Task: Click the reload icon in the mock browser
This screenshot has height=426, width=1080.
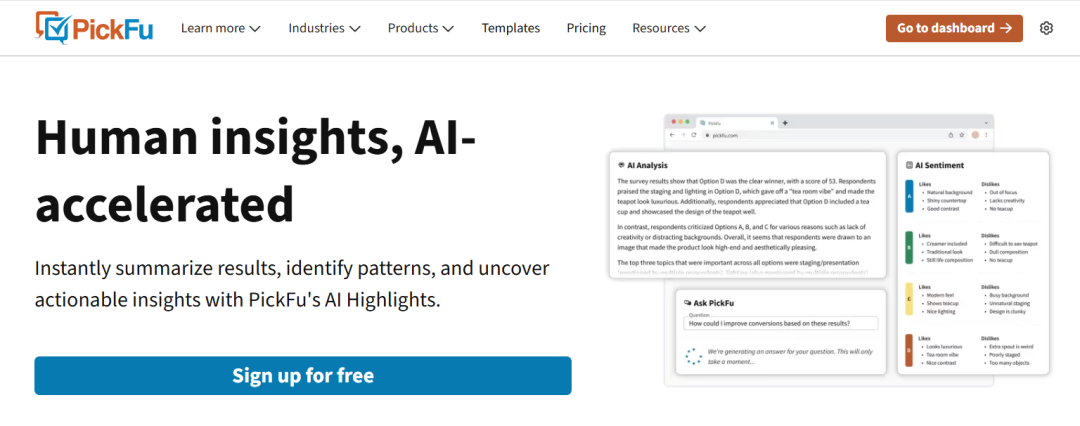Action: [695, 134]
